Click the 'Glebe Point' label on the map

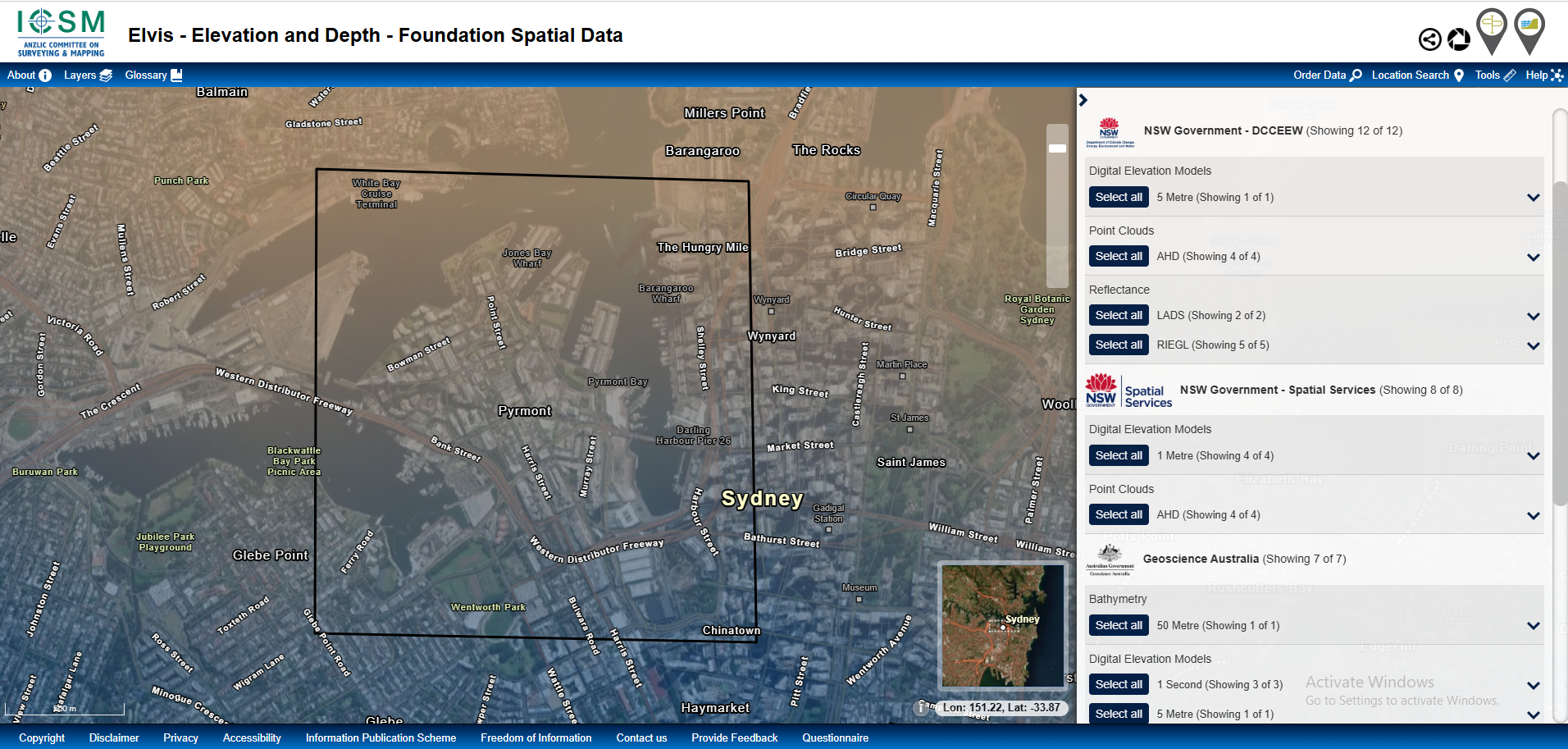pyautogui.click(x=271, y=555)
